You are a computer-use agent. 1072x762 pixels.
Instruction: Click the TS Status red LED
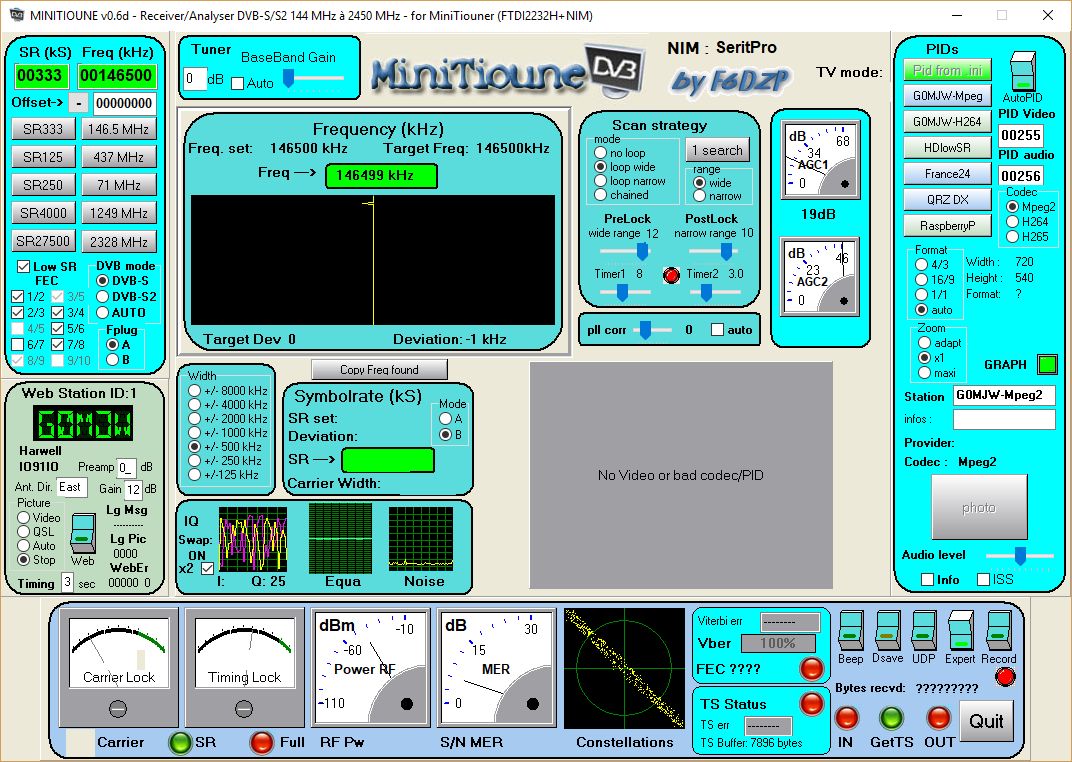pyautogui.click(x=812, y=703)
